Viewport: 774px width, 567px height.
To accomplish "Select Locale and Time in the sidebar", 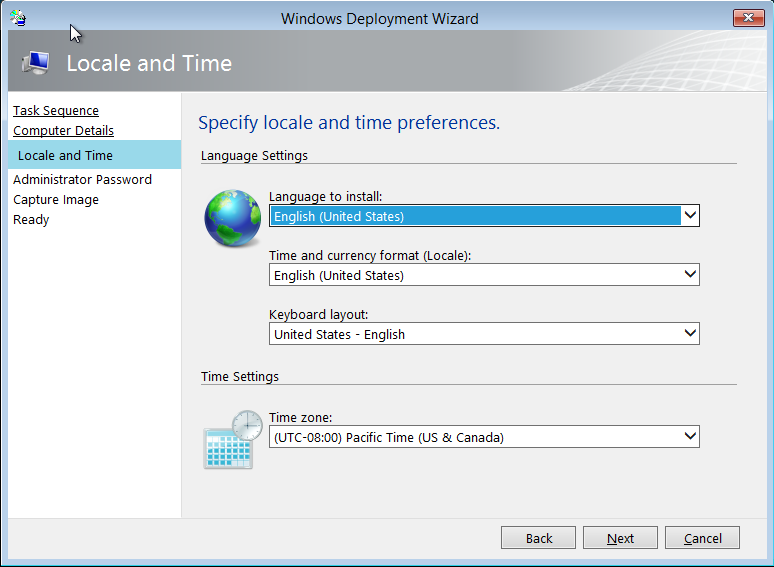I will (94, 155).
